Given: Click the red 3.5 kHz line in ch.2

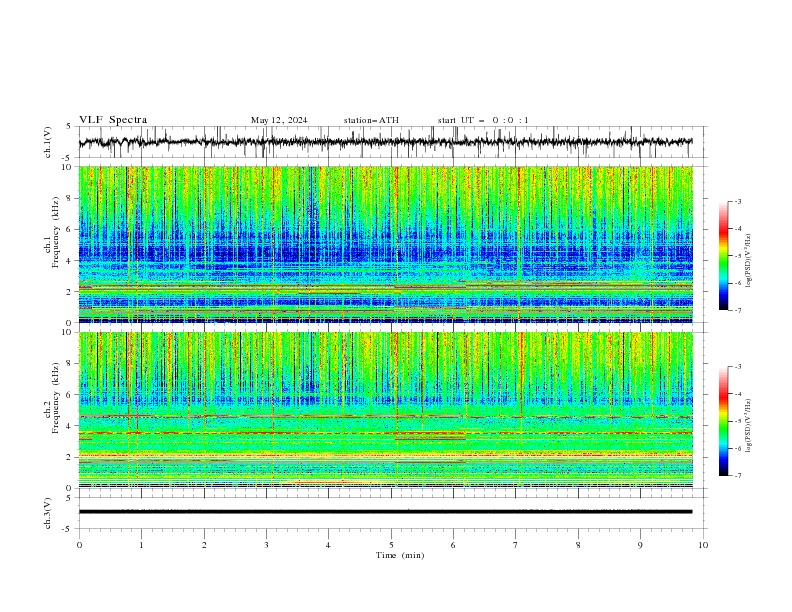Looking at the screenshot, I should click(386, 433).
